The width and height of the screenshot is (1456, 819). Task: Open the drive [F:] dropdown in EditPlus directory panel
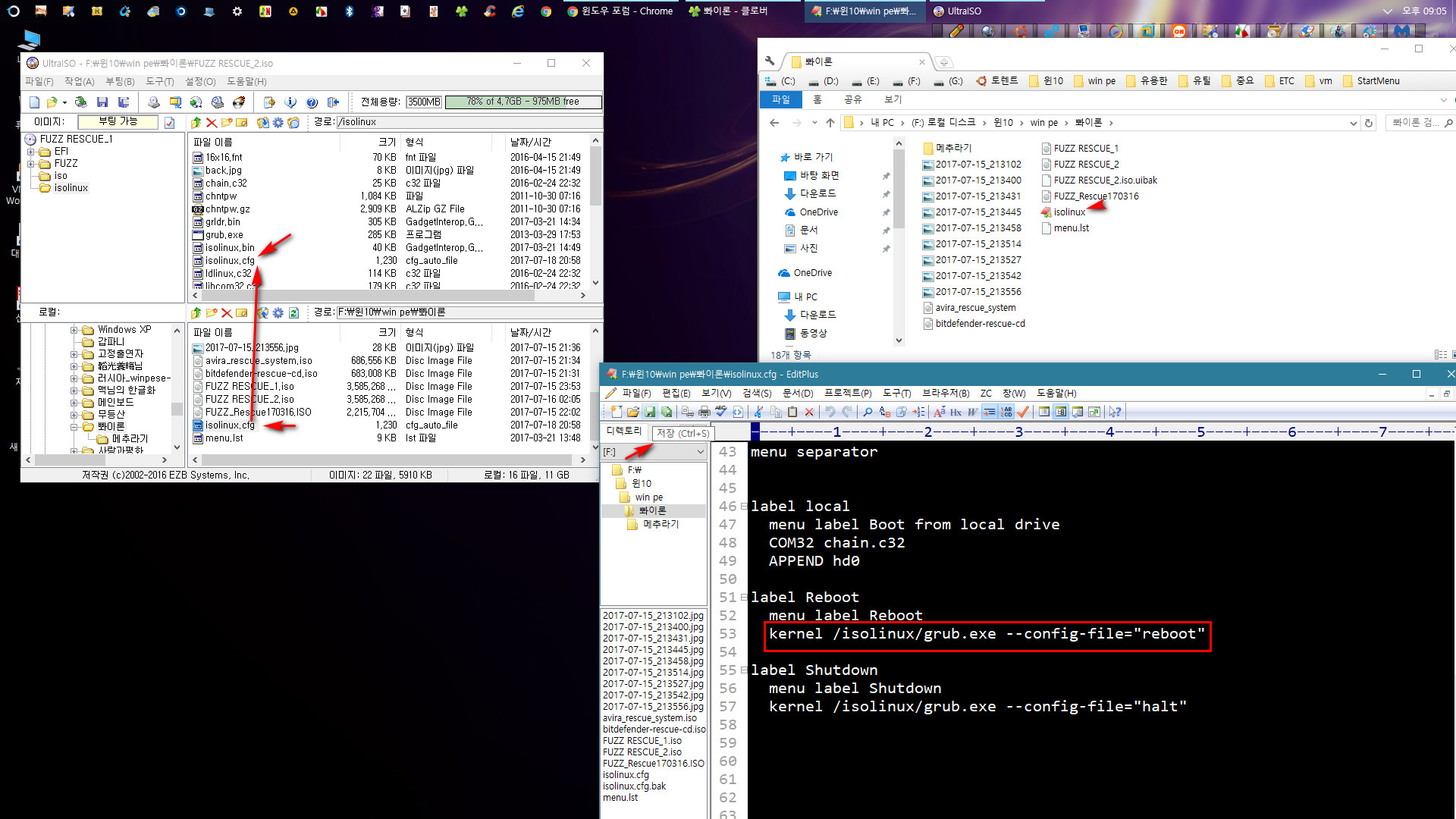coord(700,452)
